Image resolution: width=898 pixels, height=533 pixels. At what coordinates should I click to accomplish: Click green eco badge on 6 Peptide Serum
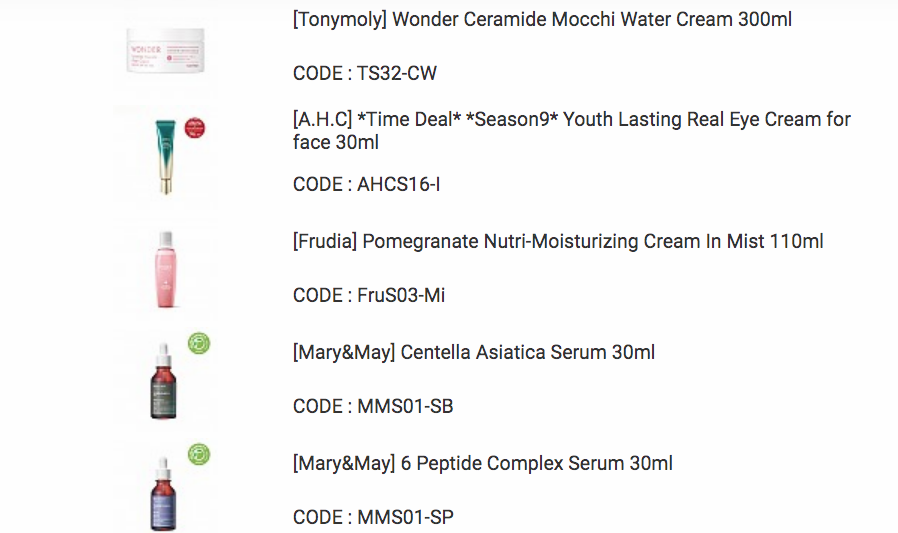tap(199, 455)
